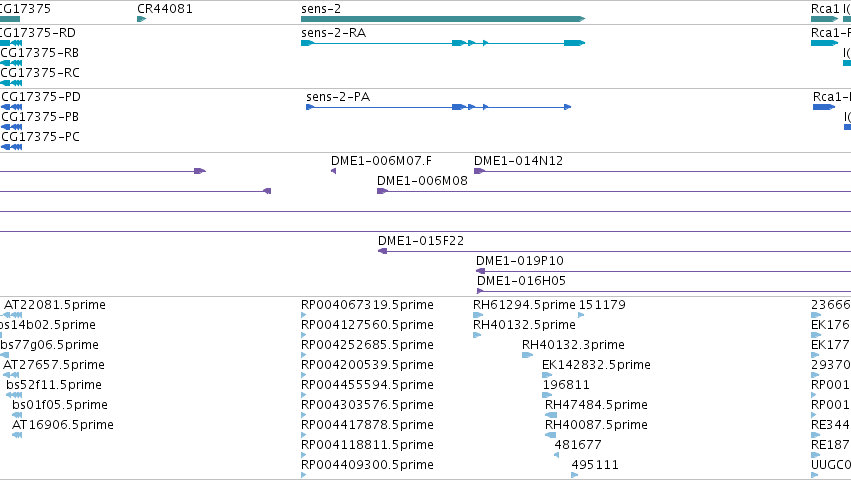Click the AT22081.5prime EST label
Screen dimensions: 851x480
[55, 305]
